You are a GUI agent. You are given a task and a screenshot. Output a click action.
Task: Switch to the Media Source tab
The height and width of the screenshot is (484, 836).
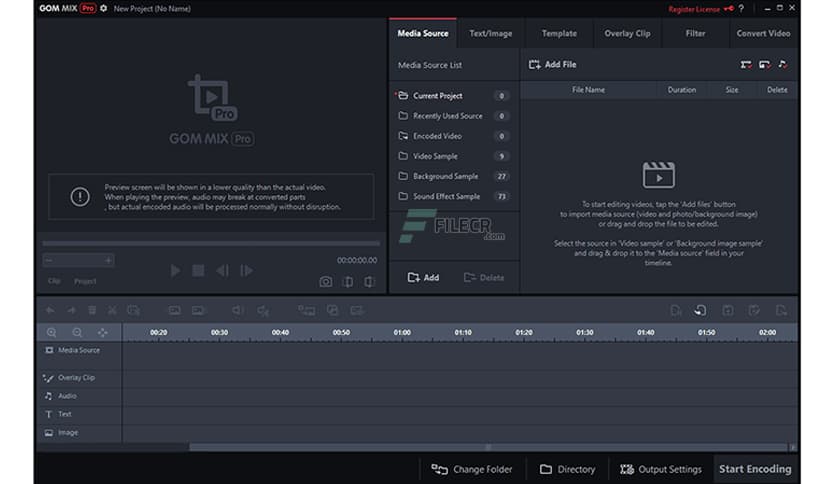tap(422, 33)
